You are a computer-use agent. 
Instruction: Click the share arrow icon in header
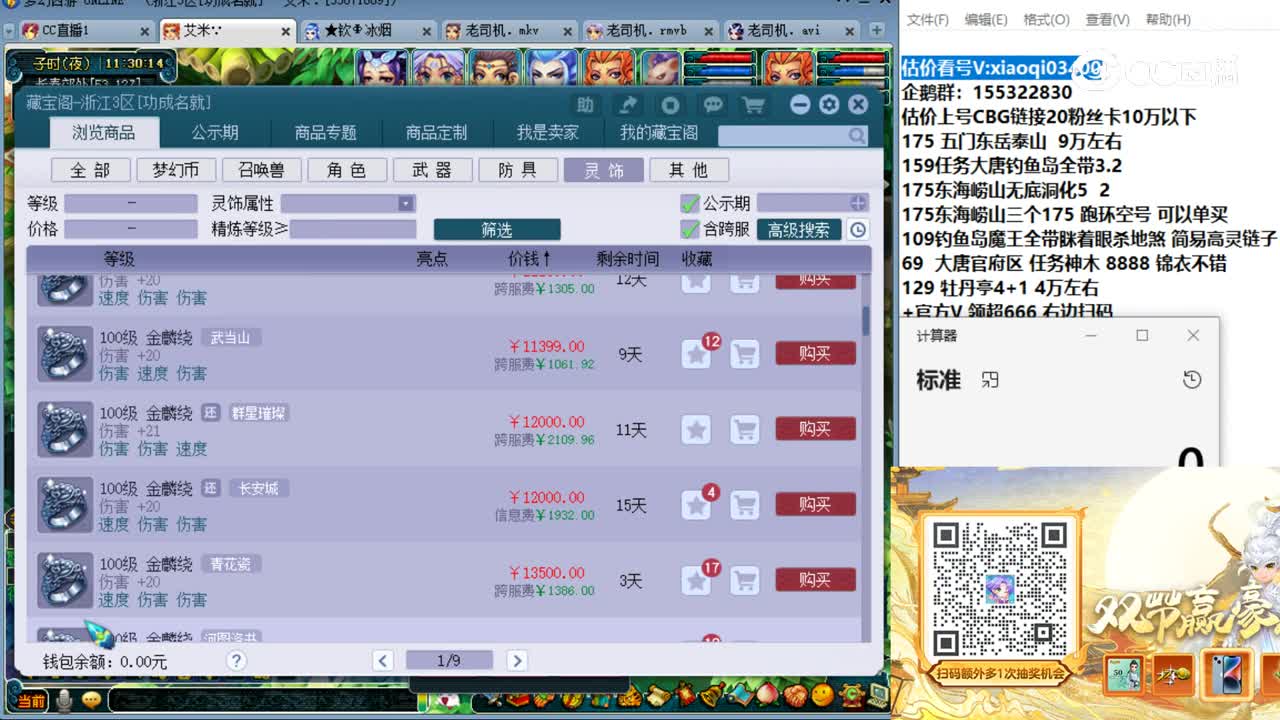point(629,105)
